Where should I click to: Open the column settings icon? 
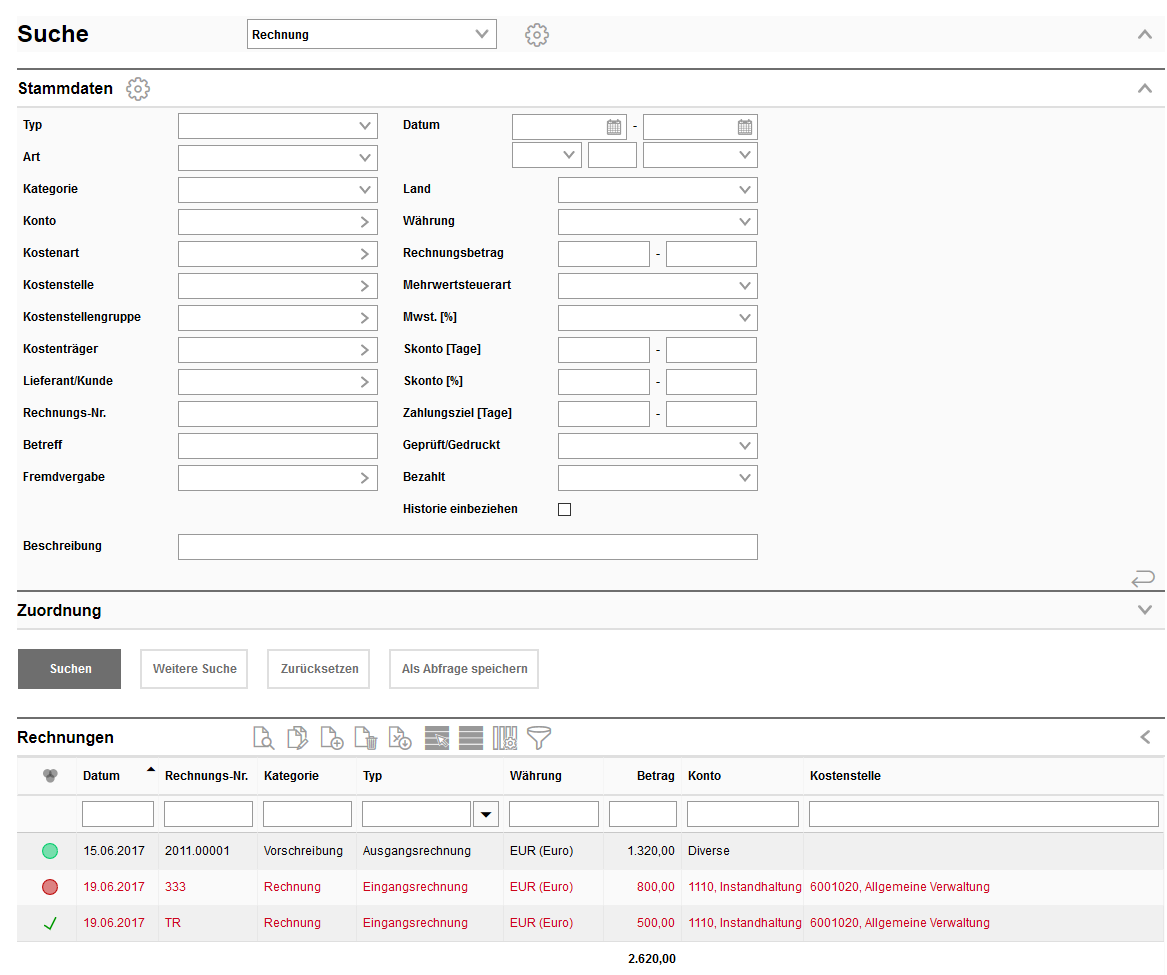click(505, 738)
